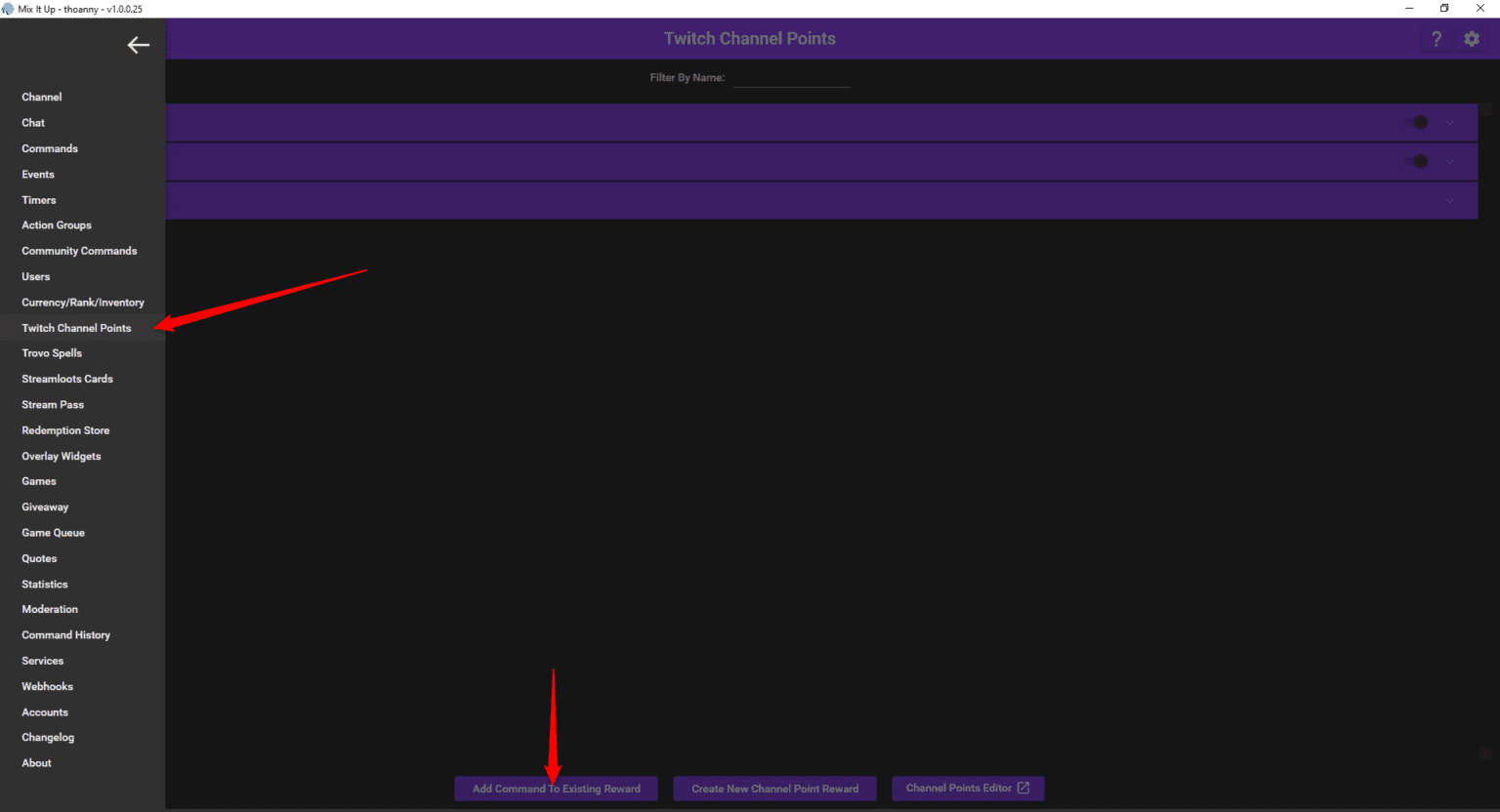The height and width of the screenshot is (812, 1500).
Task: Navigate to Redemption Store
Action: (x=65, y=430)
